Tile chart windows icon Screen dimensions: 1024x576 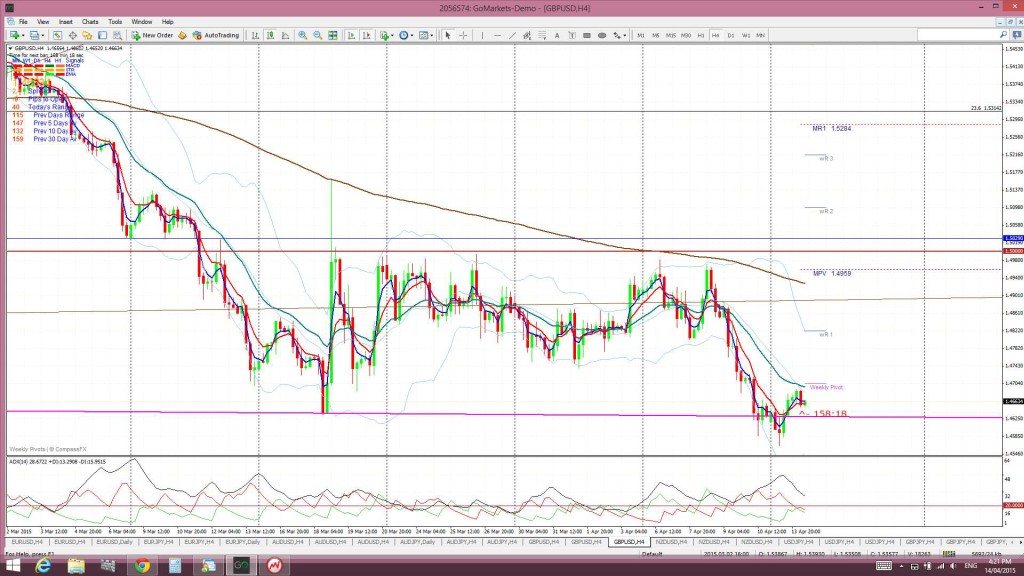pos(333,35)
